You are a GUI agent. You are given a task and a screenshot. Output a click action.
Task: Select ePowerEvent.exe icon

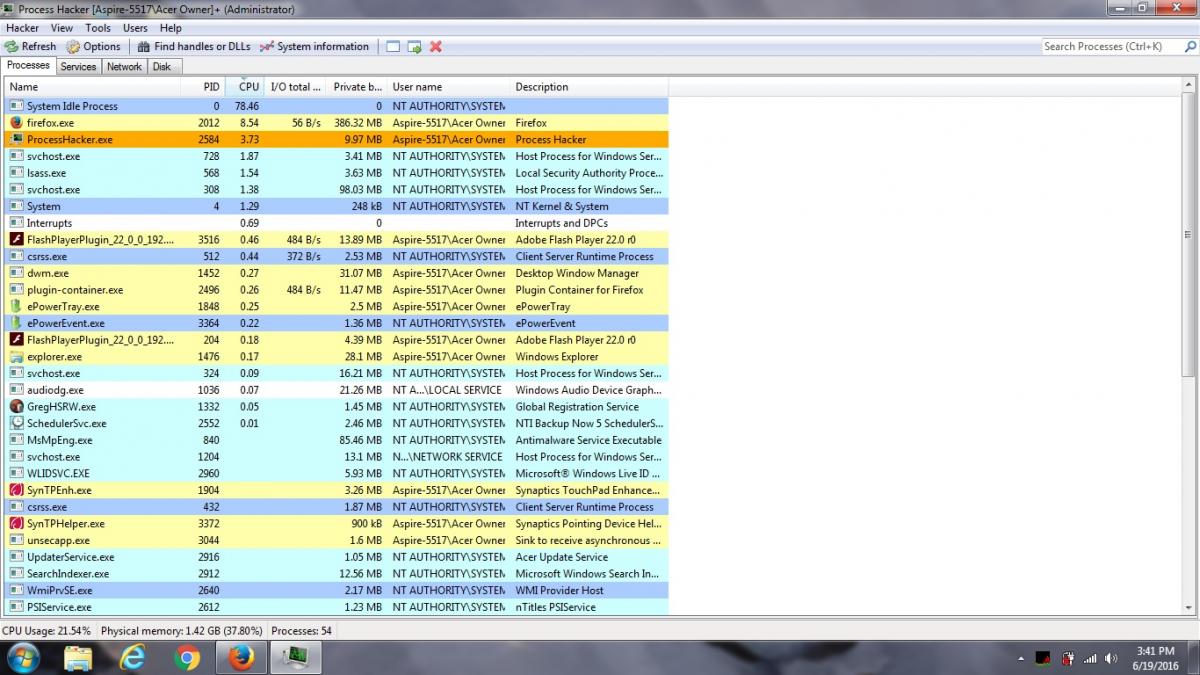(16, 323)
